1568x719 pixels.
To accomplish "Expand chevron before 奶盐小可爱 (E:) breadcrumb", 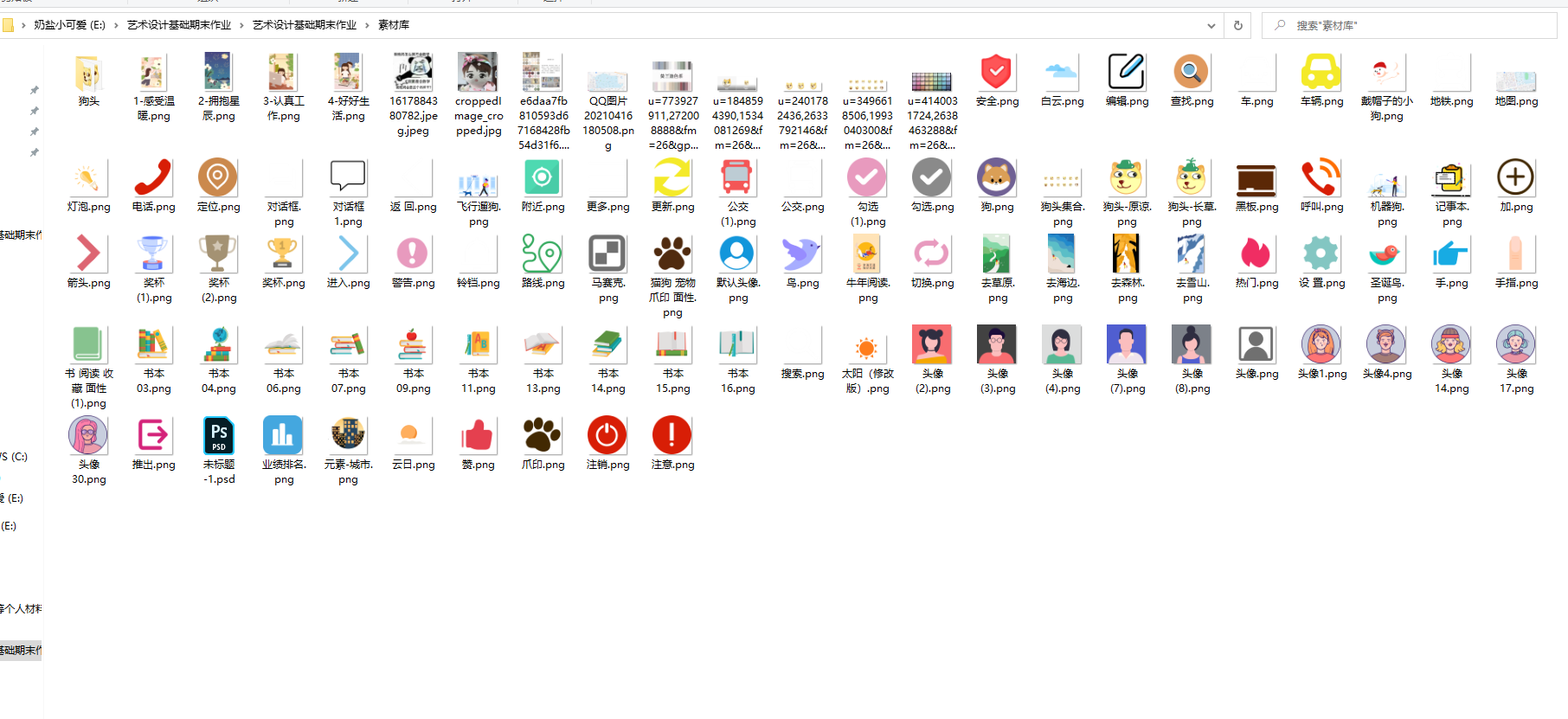I will click(x=23, y=25).
